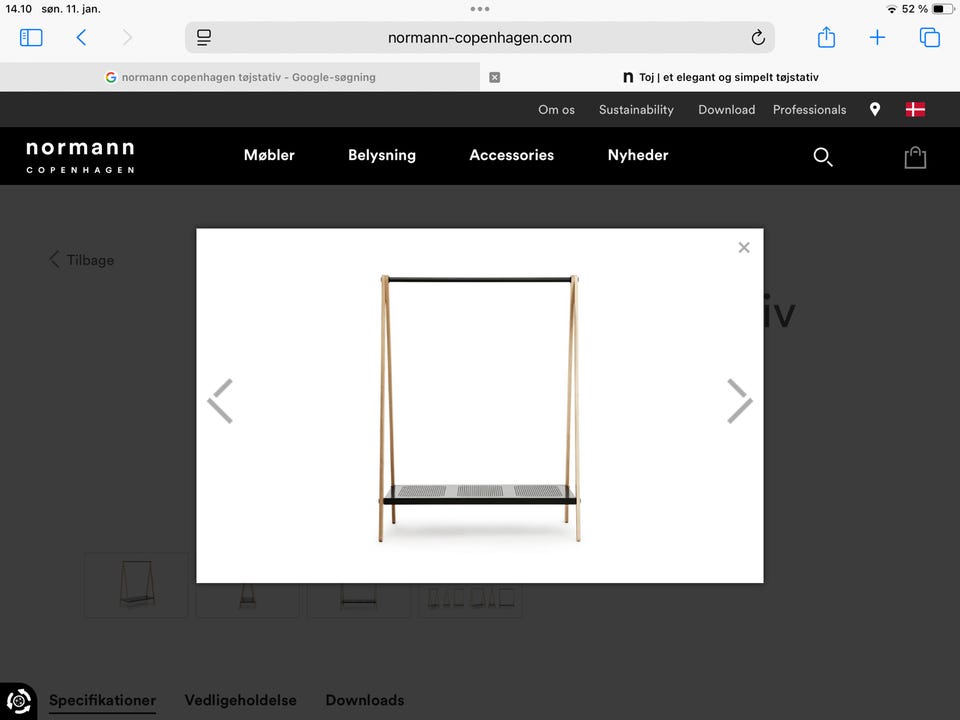This screenshot has height=720, width=960.
Task: Open the site search magnifier icon
Action: [x=823, y=157]
